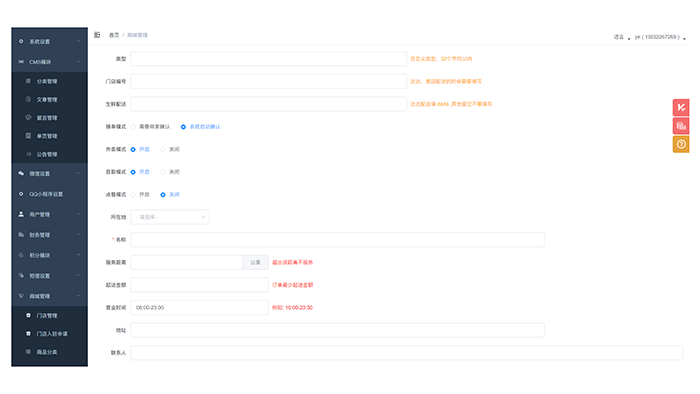Click the 门店管理 store icon
Screen dimensions: 700x394
(28, 315)
